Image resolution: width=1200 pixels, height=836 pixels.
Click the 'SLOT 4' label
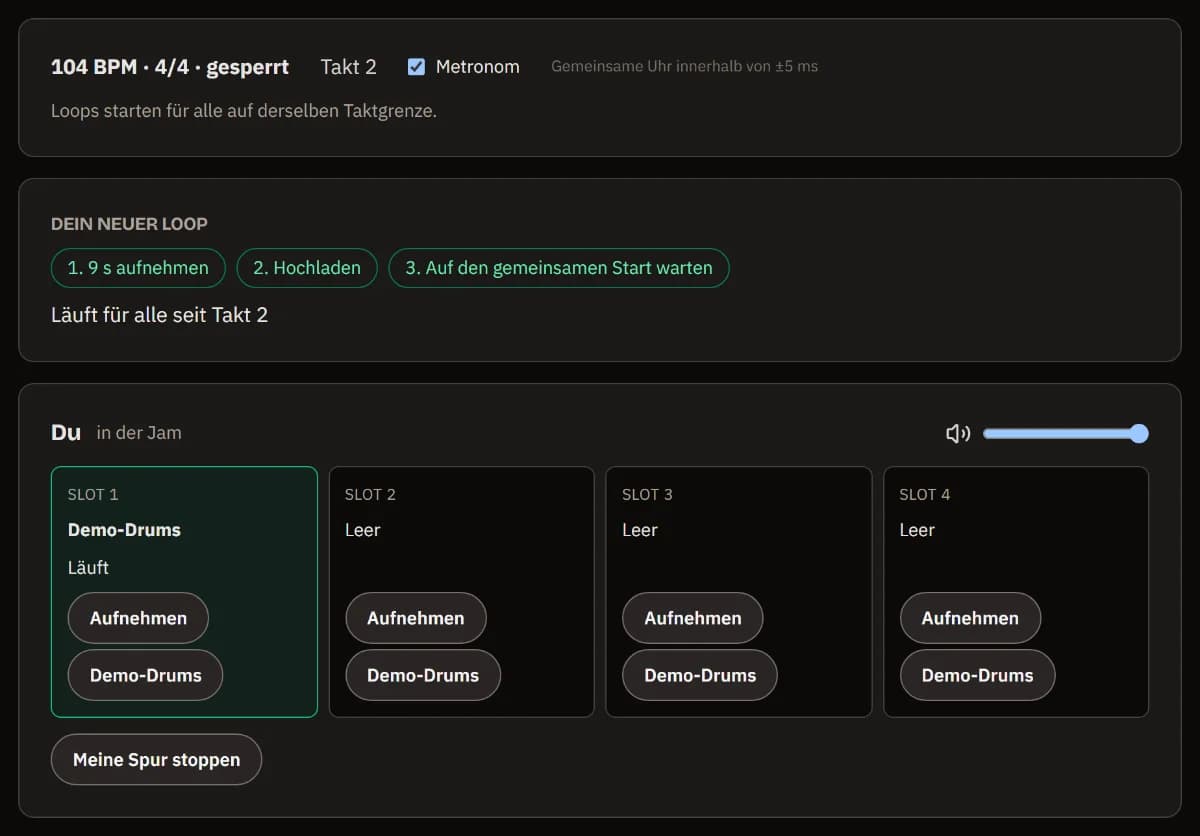point(925,494)
